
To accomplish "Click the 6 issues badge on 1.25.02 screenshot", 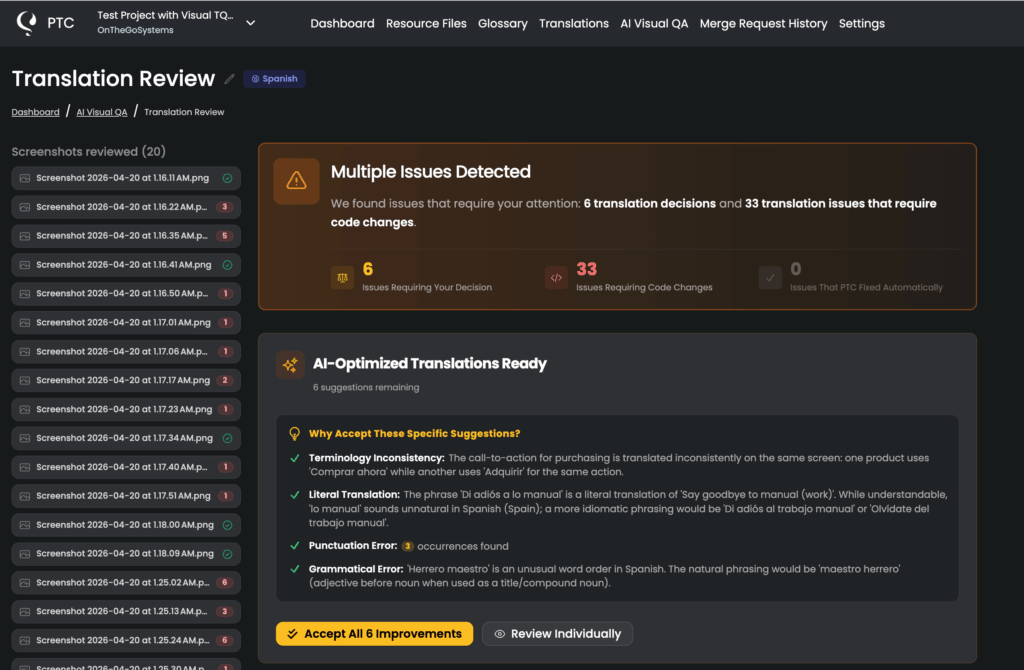I will (x=225, y=582).
